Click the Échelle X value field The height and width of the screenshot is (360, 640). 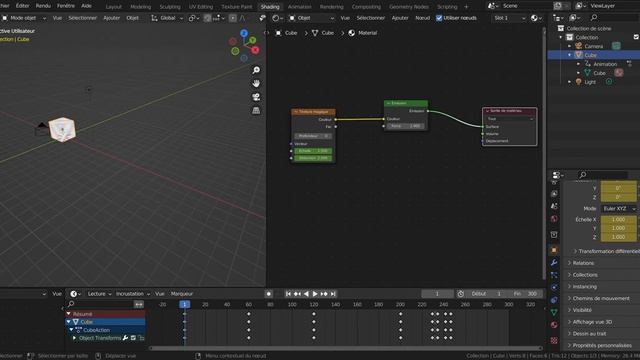click(x=618, y=220)
